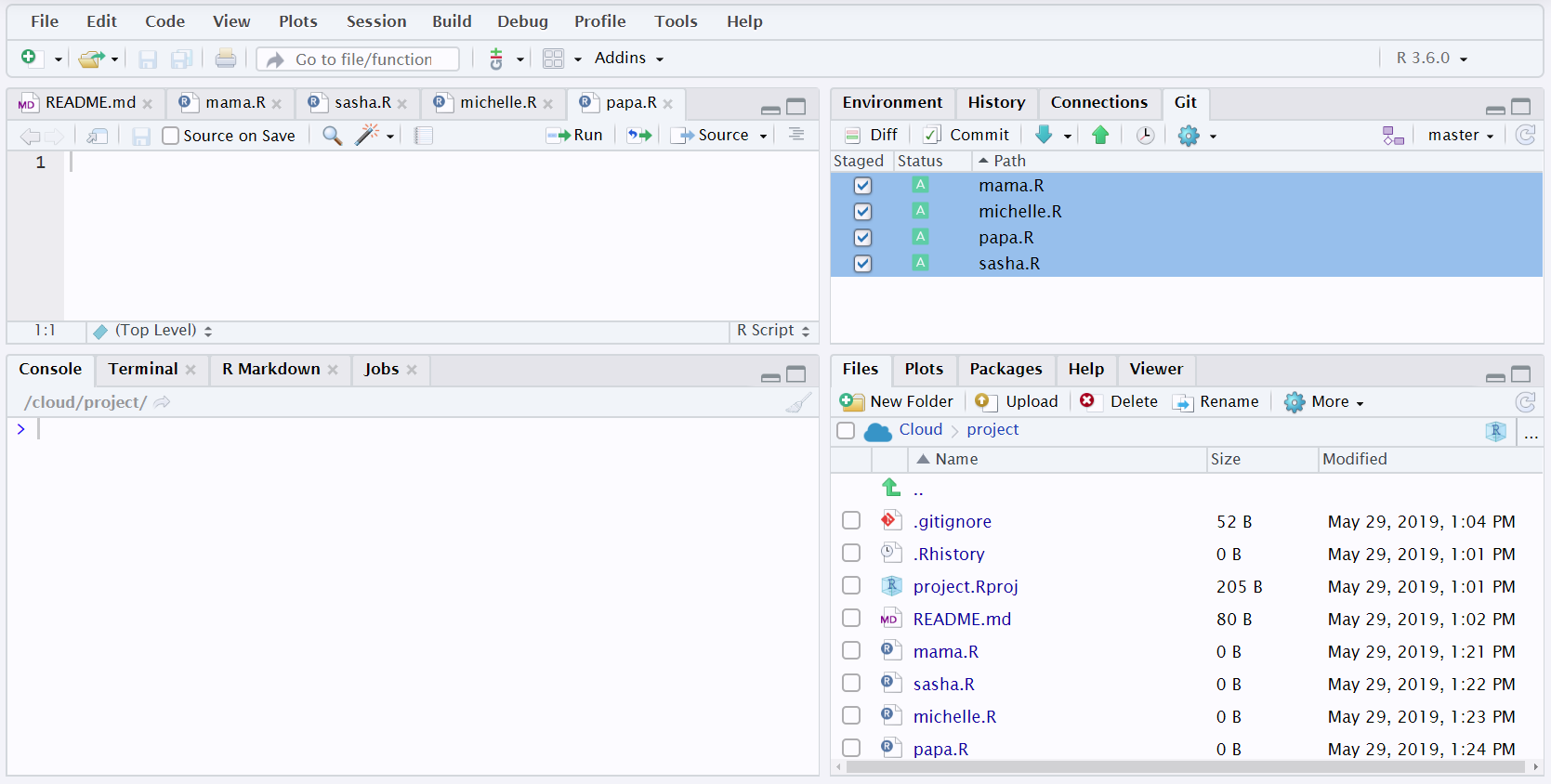Click the clear console broom icon
The image size is (1551, 784).
(x=798, y=402)
